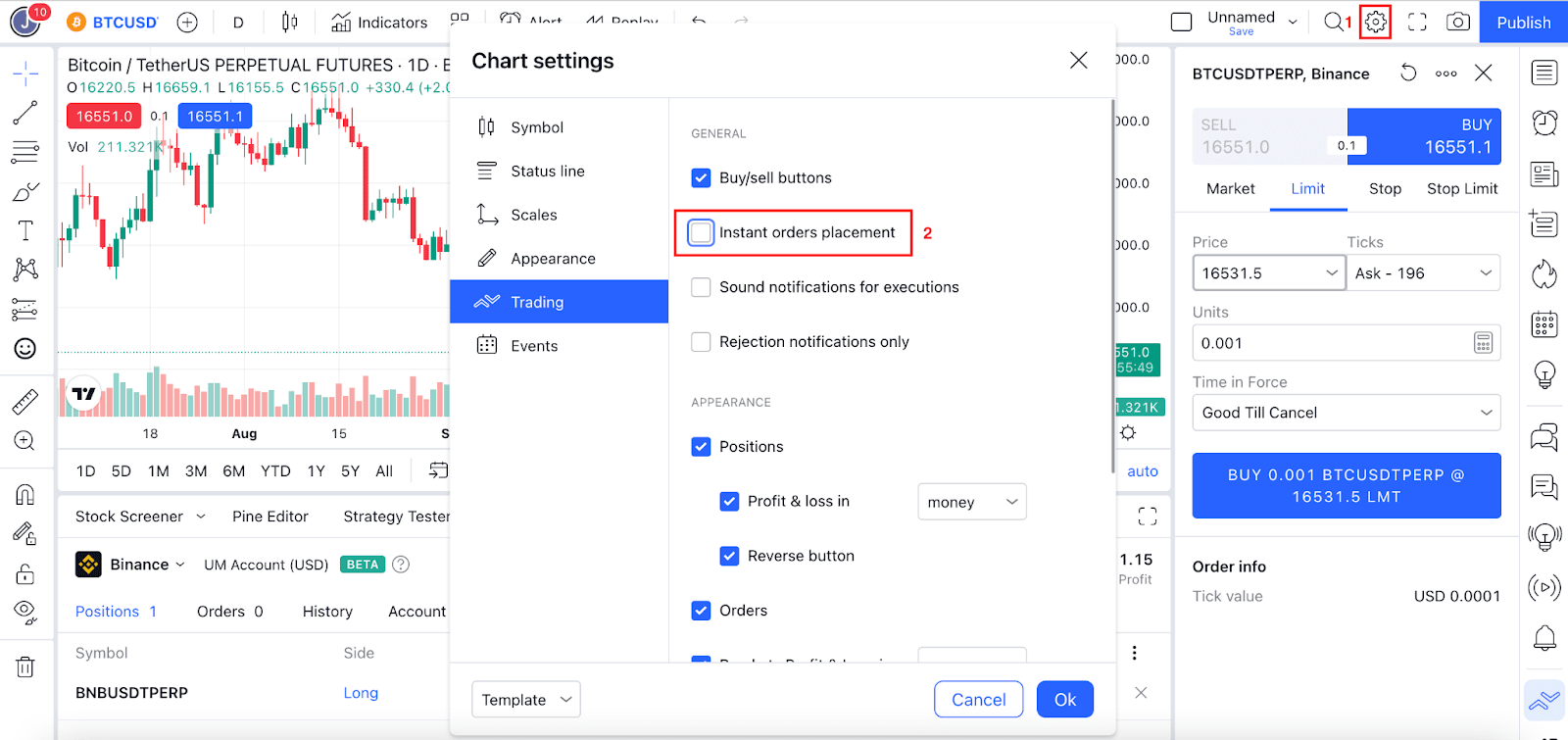Uncheck Buy/sell buttons option

[701, 177]
